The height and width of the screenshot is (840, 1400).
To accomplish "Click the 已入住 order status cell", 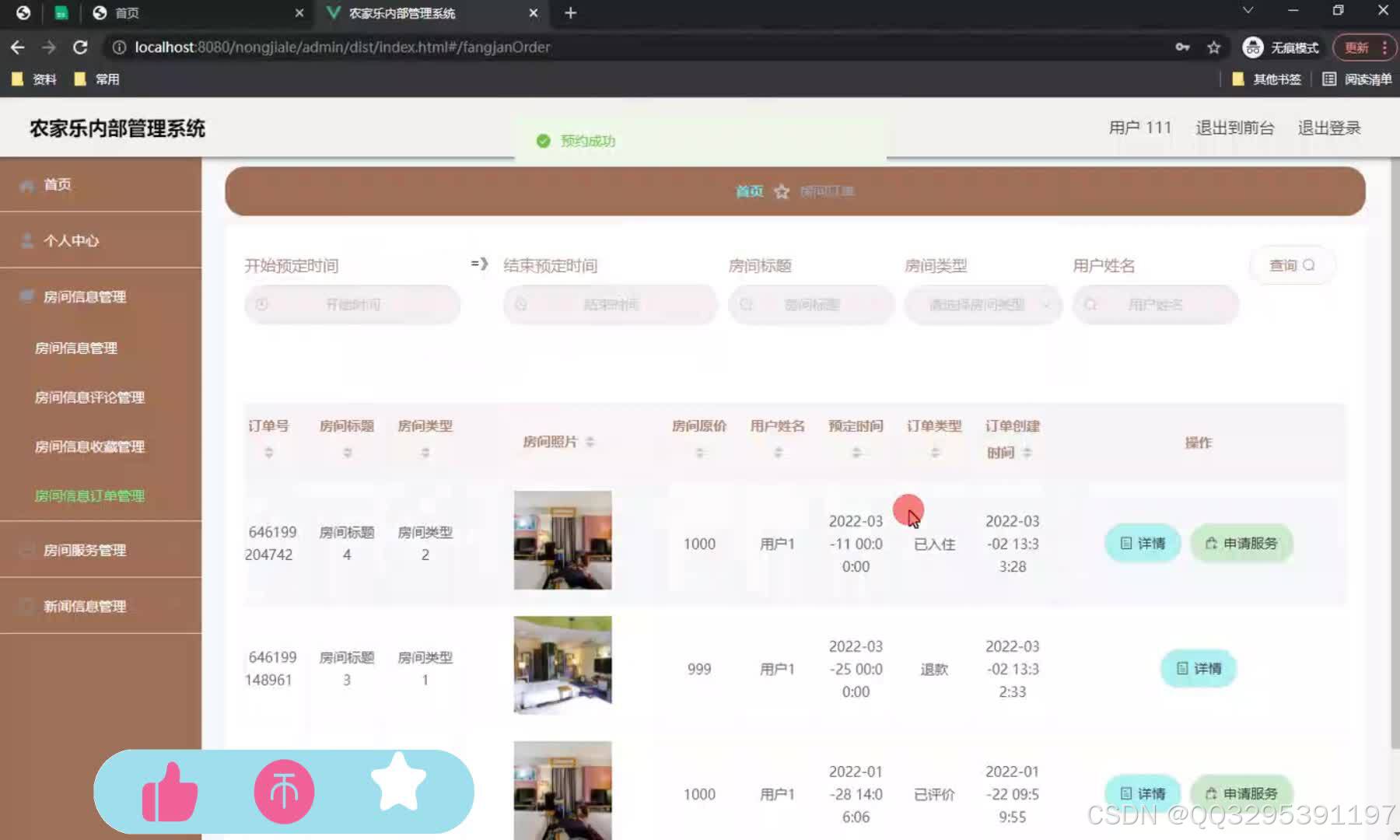I will click(x=934, y=544).
